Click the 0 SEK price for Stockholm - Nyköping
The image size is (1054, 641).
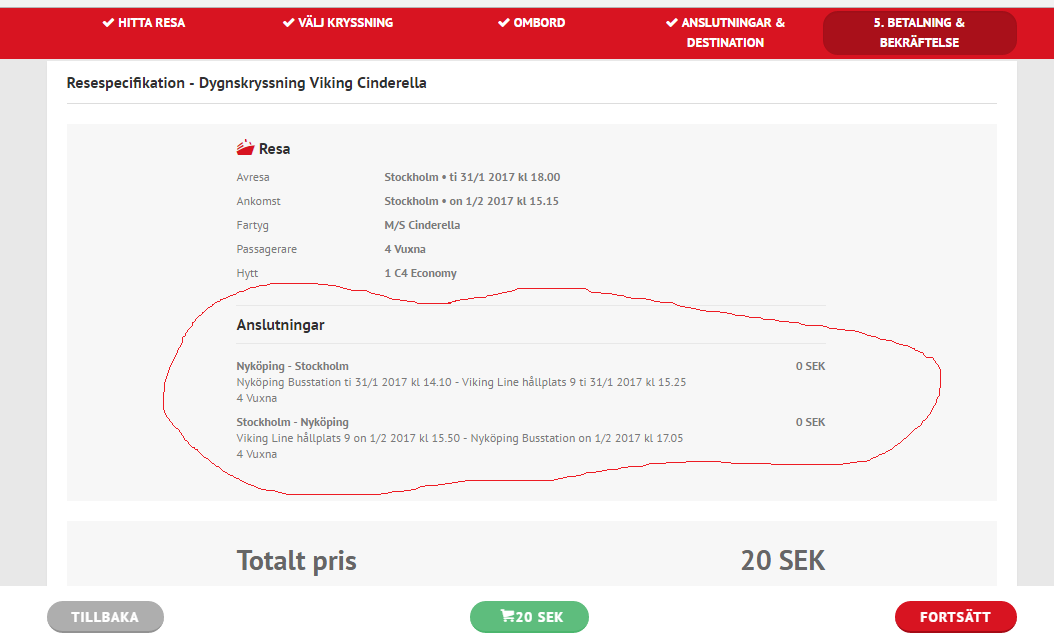(810, 422)
